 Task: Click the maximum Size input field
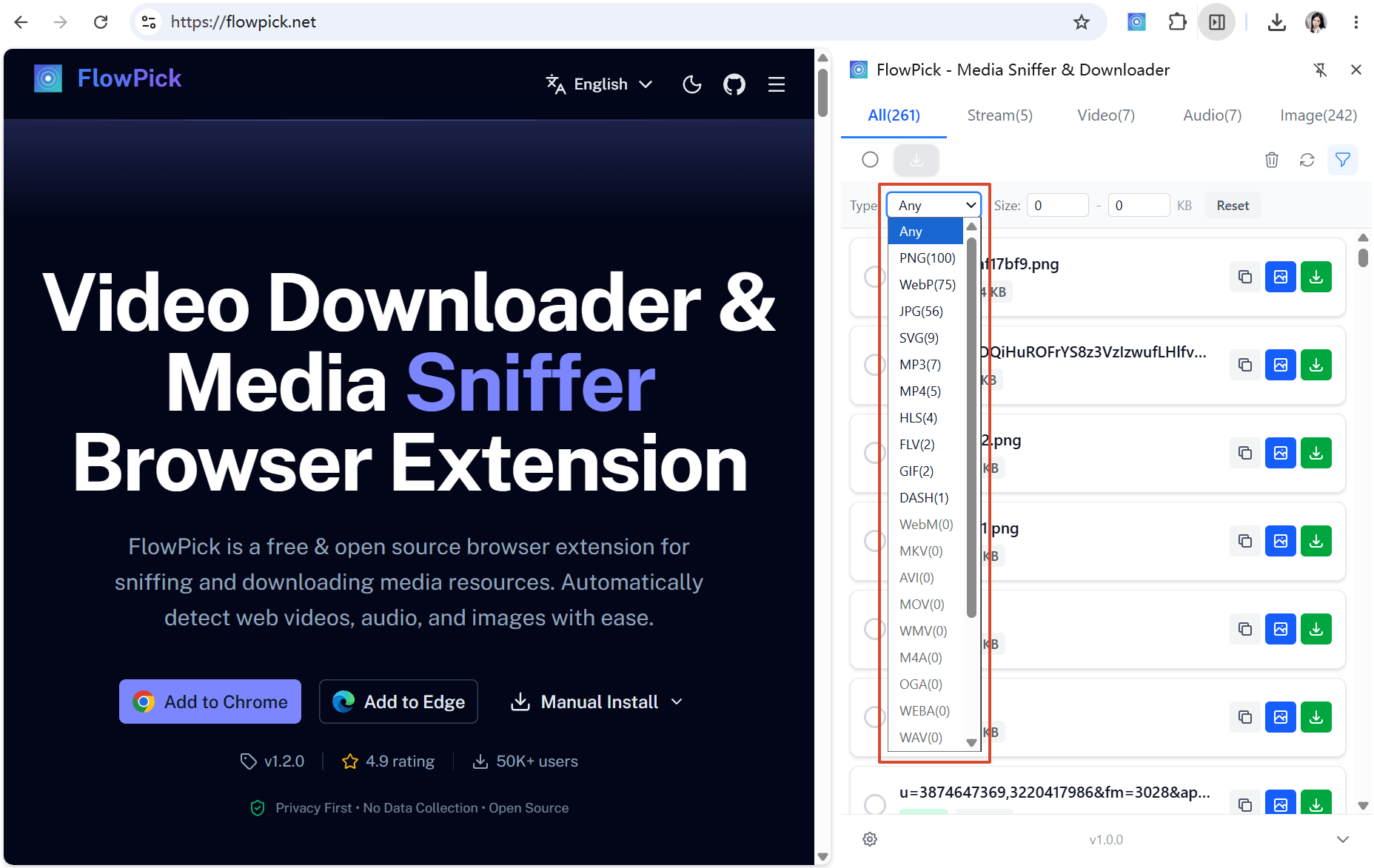tap(1139, 205)
